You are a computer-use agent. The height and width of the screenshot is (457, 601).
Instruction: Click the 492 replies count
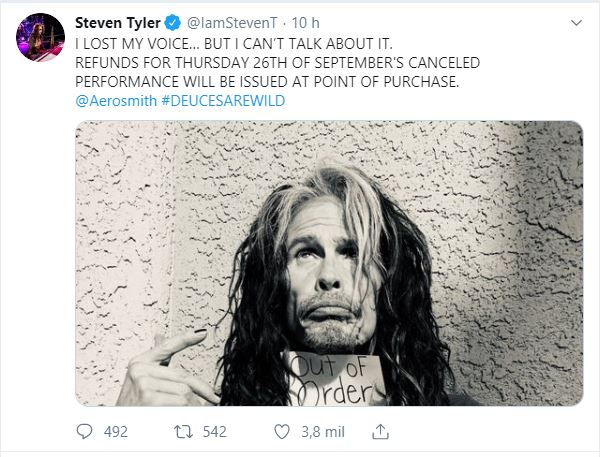tap(116, 432)
